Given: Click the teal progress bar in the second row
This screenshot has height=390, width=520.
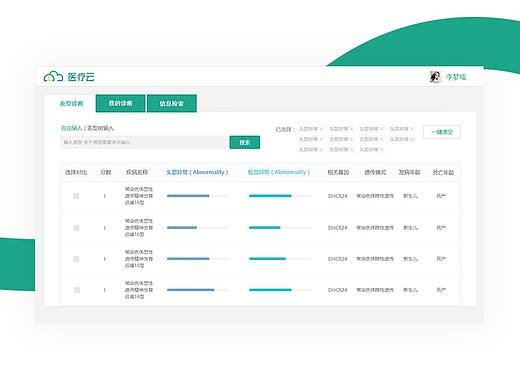Looking at the screenshot, I should [x=280, y=228].
